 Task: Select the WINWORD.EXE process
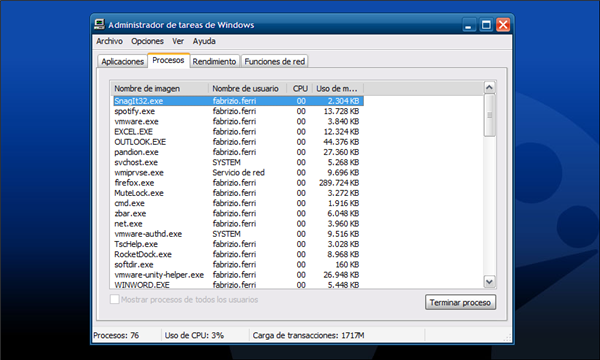[x=238, y=285]
